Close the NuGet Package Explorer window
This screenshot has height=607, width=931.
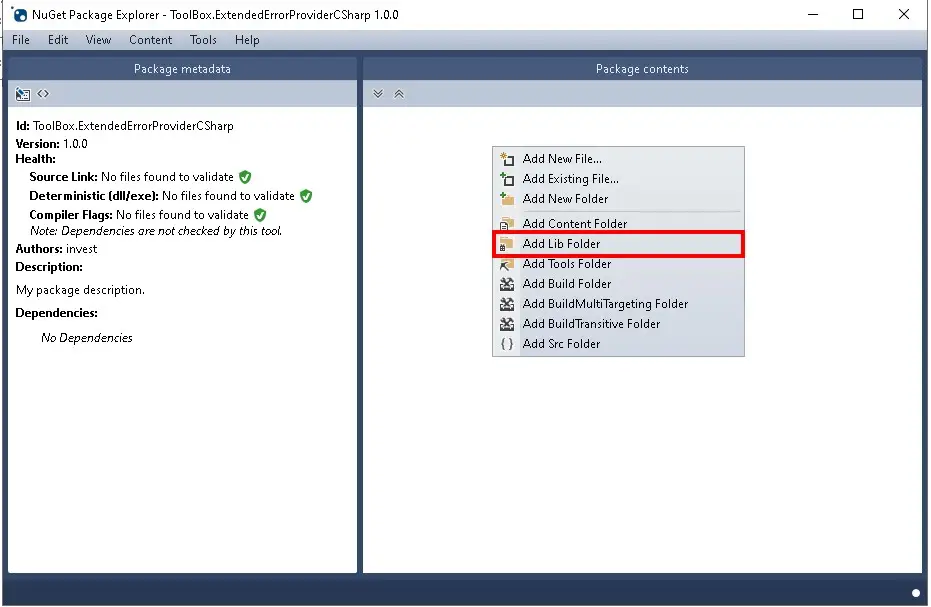[x=904, y=14]
